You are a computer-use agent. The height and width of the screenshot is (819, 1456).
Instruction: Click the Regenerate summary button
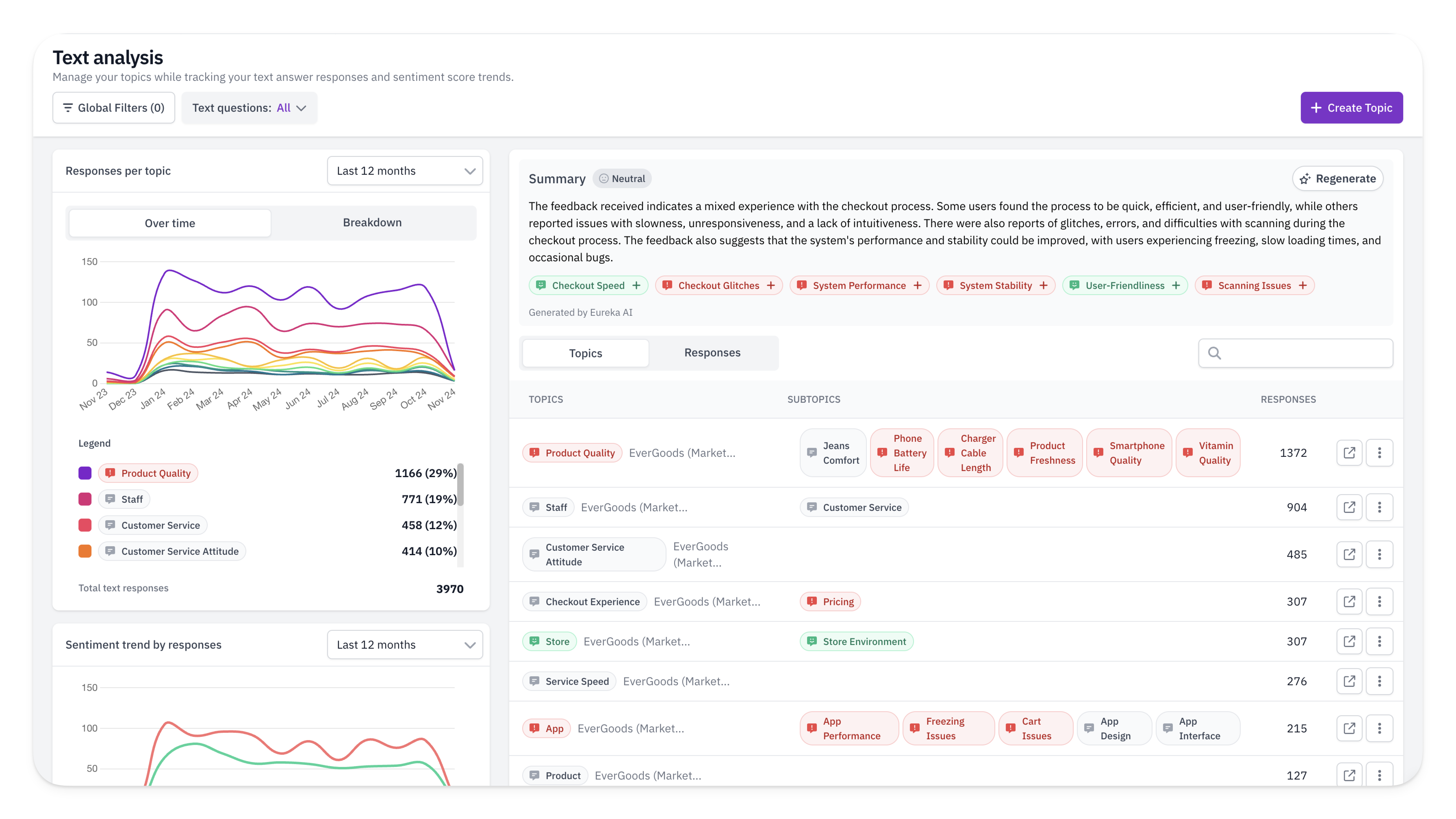(1337, 178)
